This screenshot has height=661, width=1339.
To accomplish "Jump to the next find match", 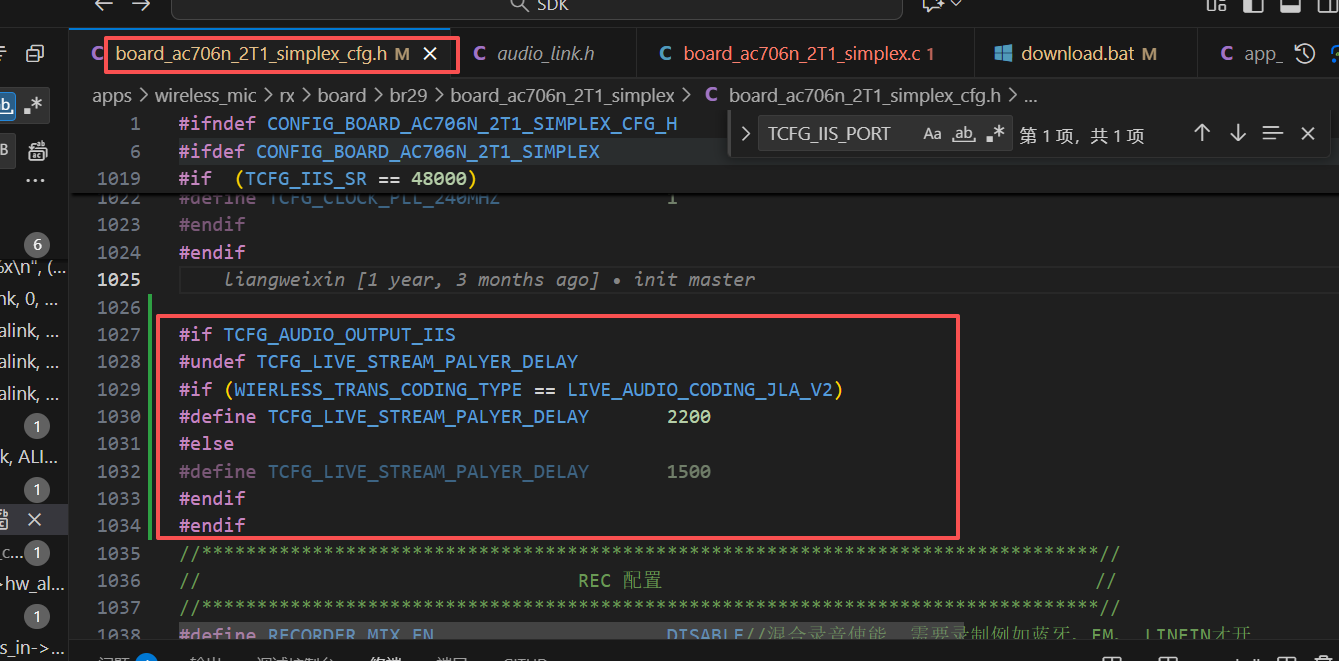I will [x=1238, y=133].
